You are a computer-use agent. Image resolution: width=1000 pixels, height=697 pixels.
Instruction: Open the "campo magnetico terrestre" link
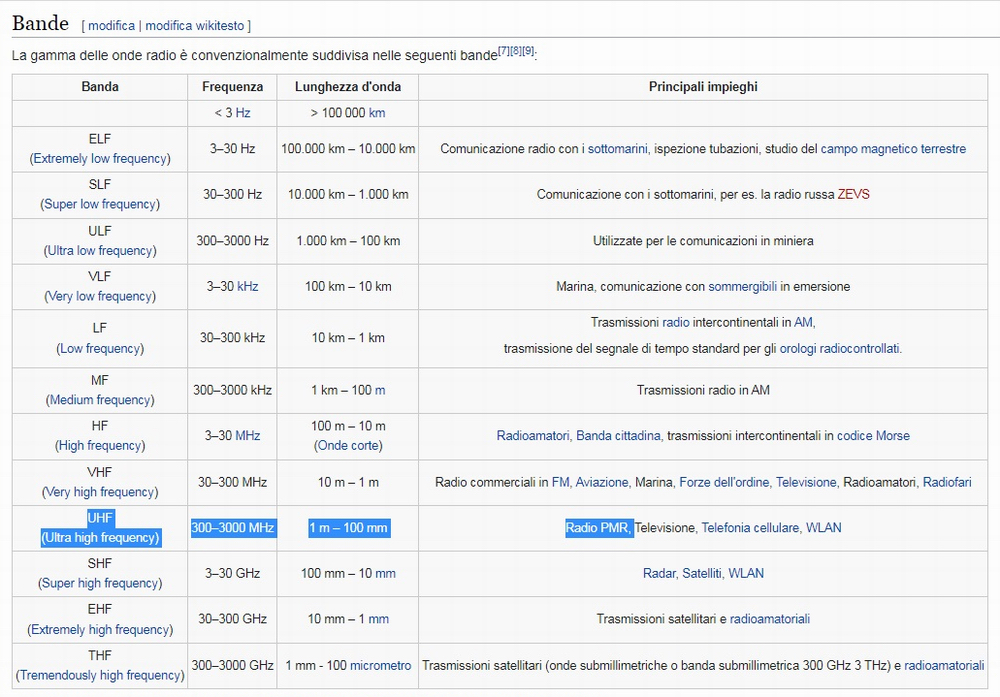[893, 149]
